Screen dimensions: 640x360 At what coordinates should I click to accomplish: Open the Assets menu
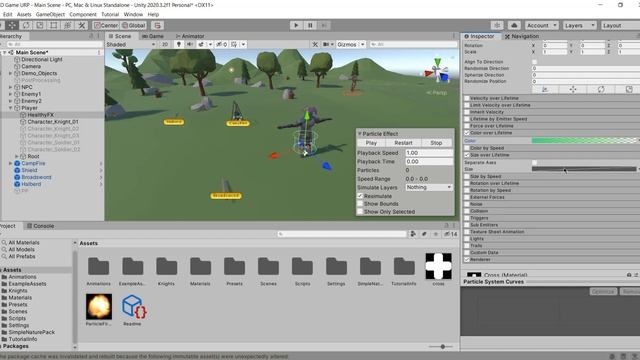(24, 14)
